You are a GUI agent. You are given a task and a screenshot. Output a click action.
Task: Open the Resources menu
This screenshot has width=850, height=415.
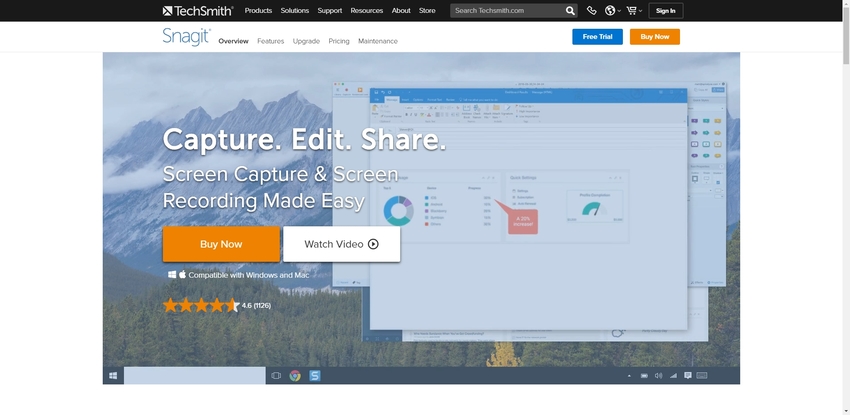[x=366, y=10]
